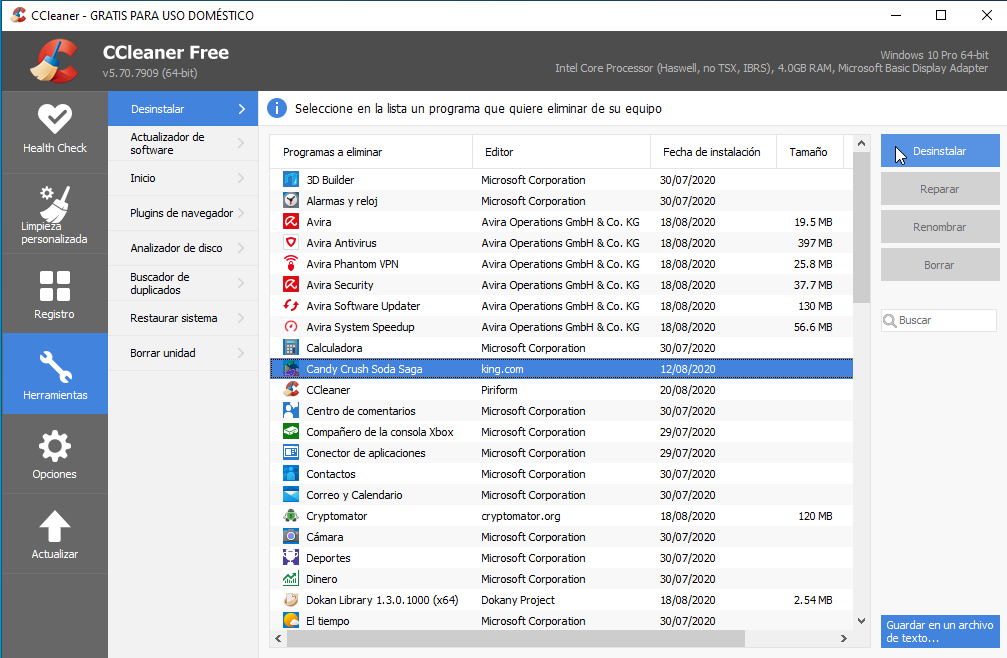Click horizontal scrollbar left arrow
The height and width of the screenshot is (658, 1007).
tap(278, 638)
